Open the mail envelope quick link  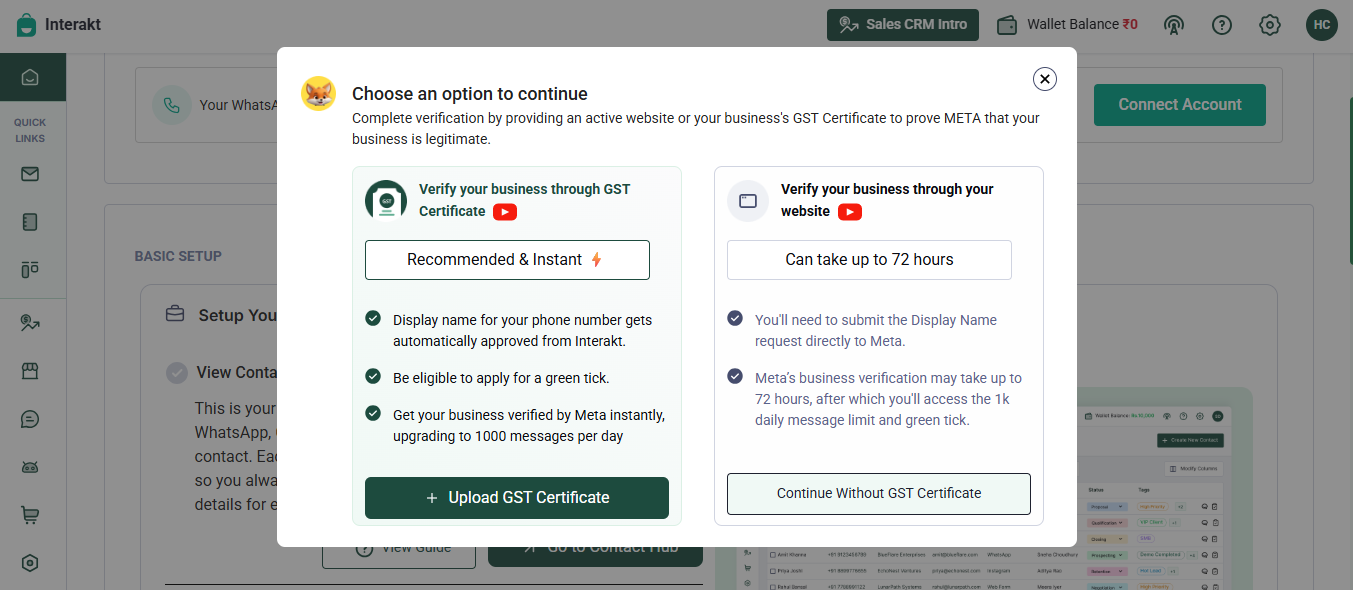30,174
